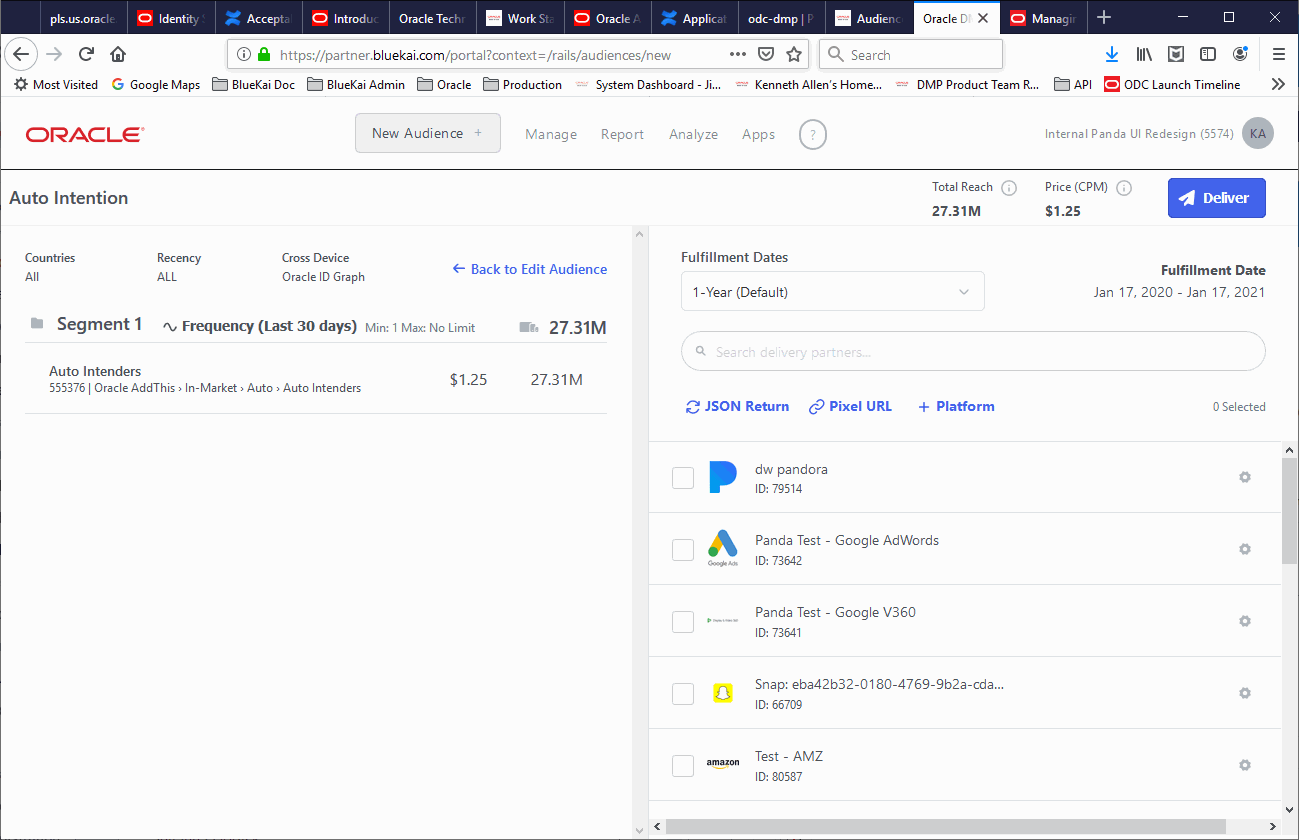Open the page actions three-dot icon
Viewport: 1299px width, 840px height.
point(738,54)
